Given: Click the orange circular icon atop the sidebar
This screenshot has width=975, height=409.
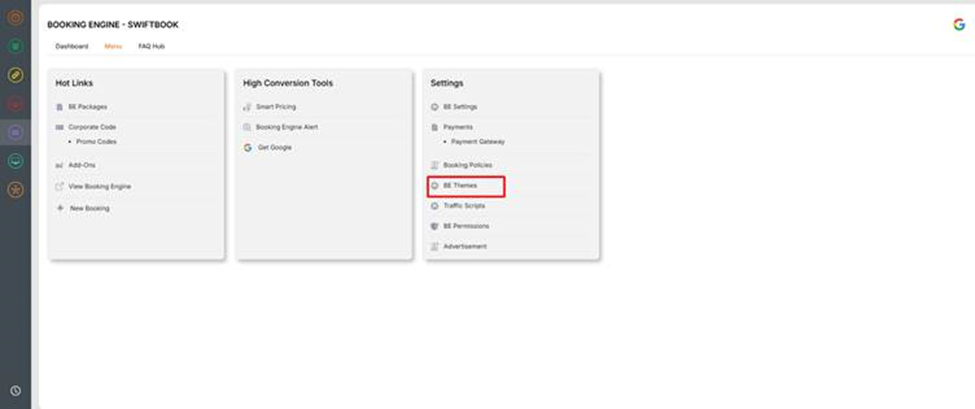Looking at the screenshot, I should (15, 17).
